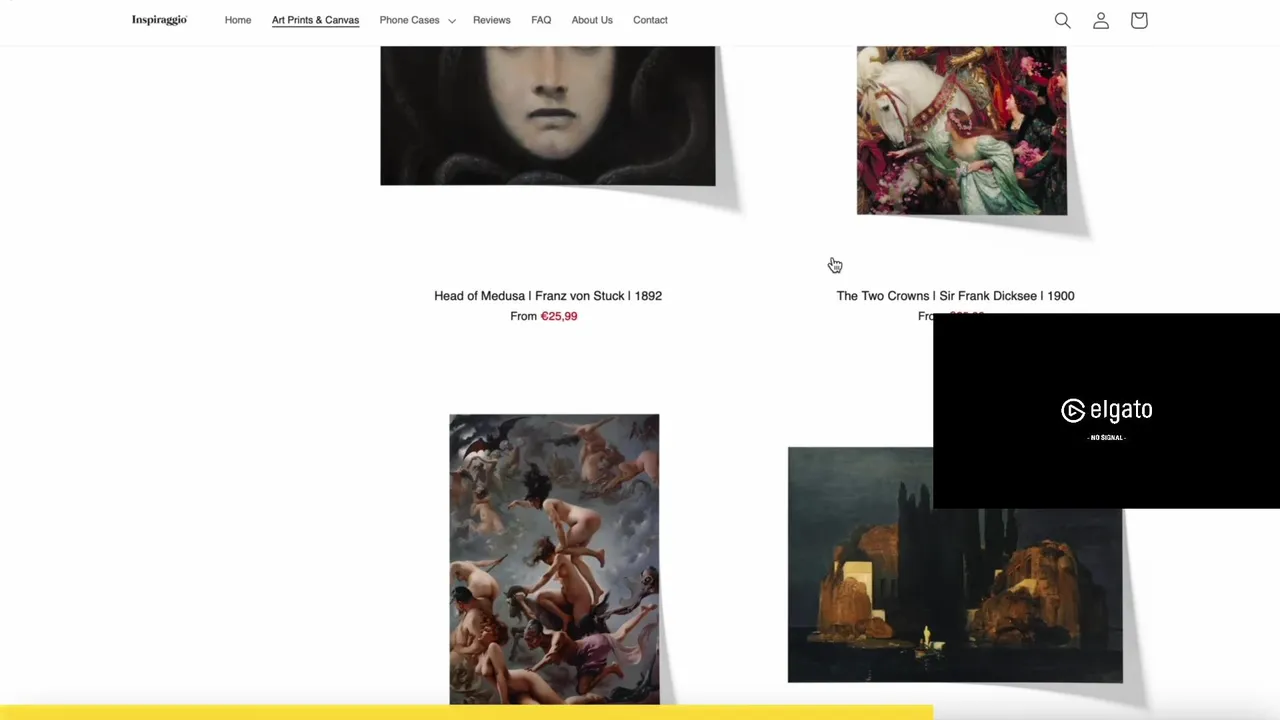Open the witches flying painting thumbnail

[554, 559]
